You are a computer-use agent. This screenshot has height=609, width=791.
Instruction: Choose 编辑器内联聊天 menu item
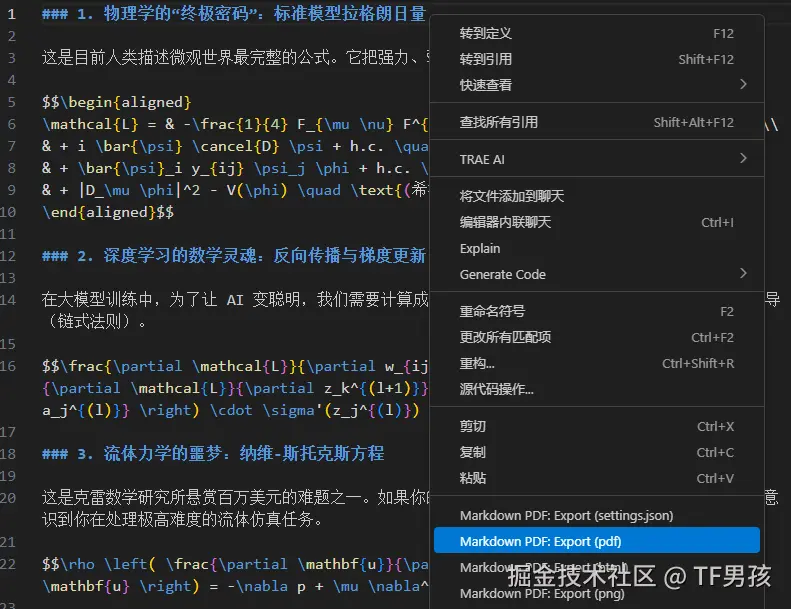(597, 223)
